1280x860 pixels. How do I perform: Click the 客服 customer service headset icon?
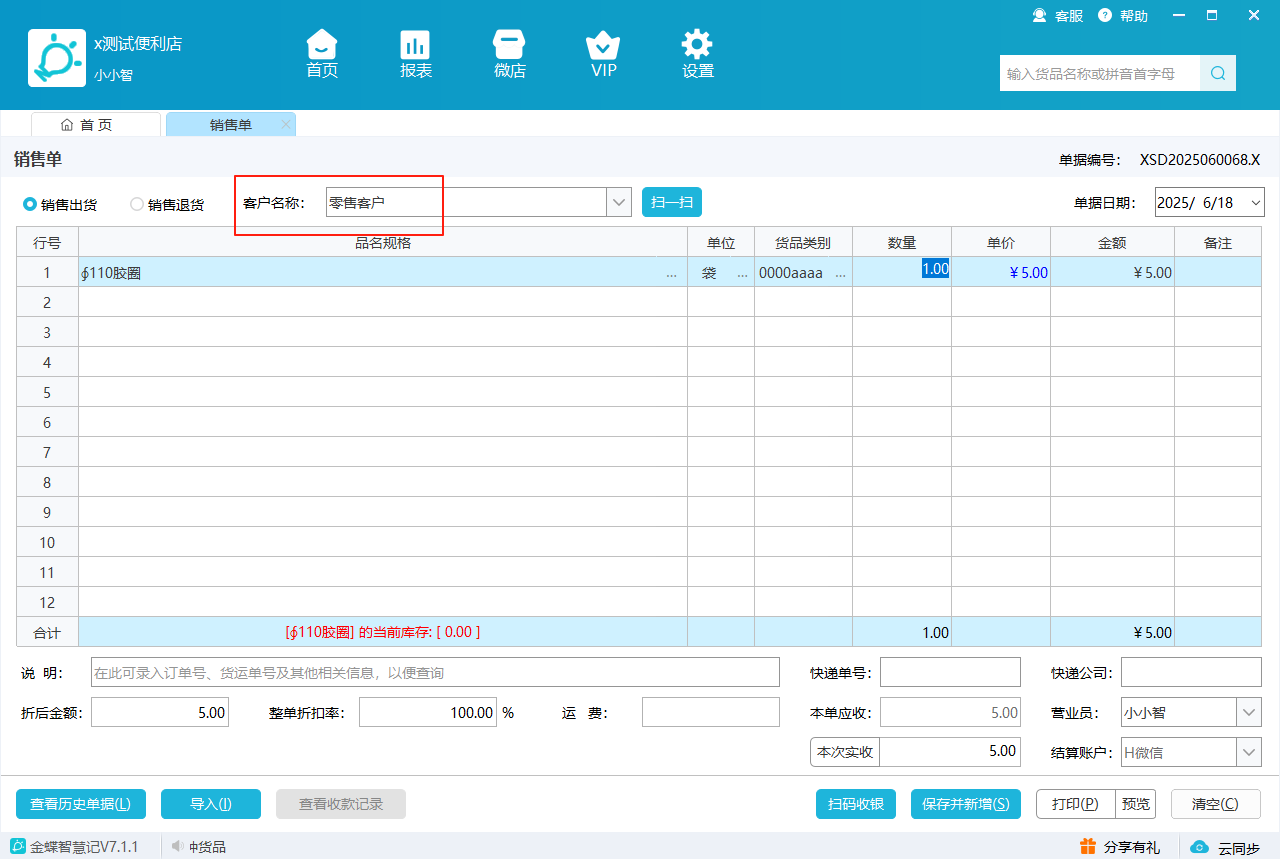pyautogui.click(x=1040, y=15)
